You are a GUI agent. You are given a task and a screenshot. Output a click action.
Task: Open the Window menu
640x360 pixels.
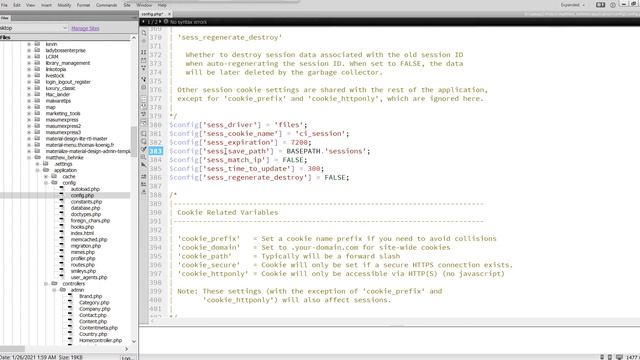144,5
